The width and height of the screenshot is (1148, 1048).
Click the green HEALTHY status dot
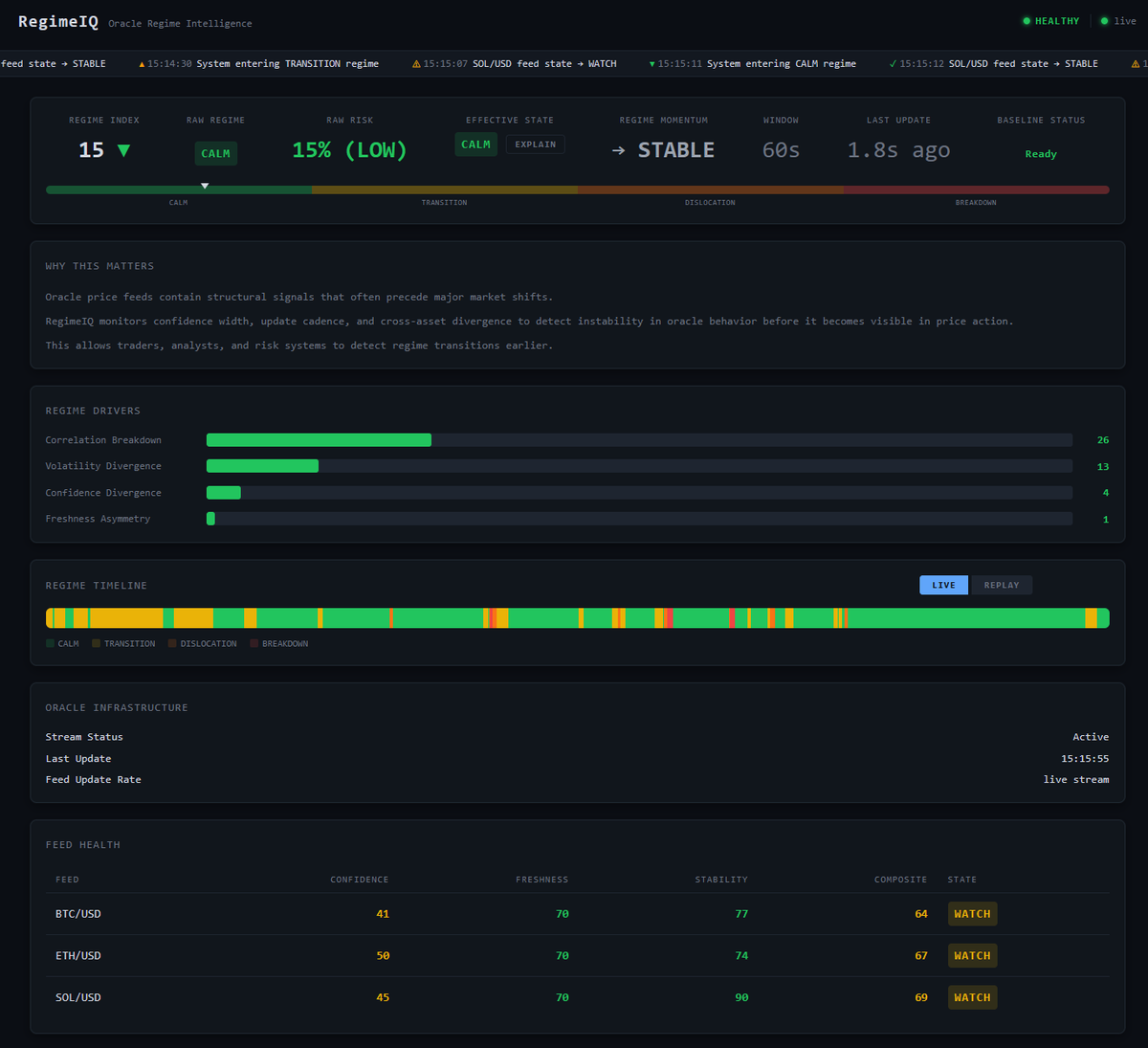pos(1027,21)
